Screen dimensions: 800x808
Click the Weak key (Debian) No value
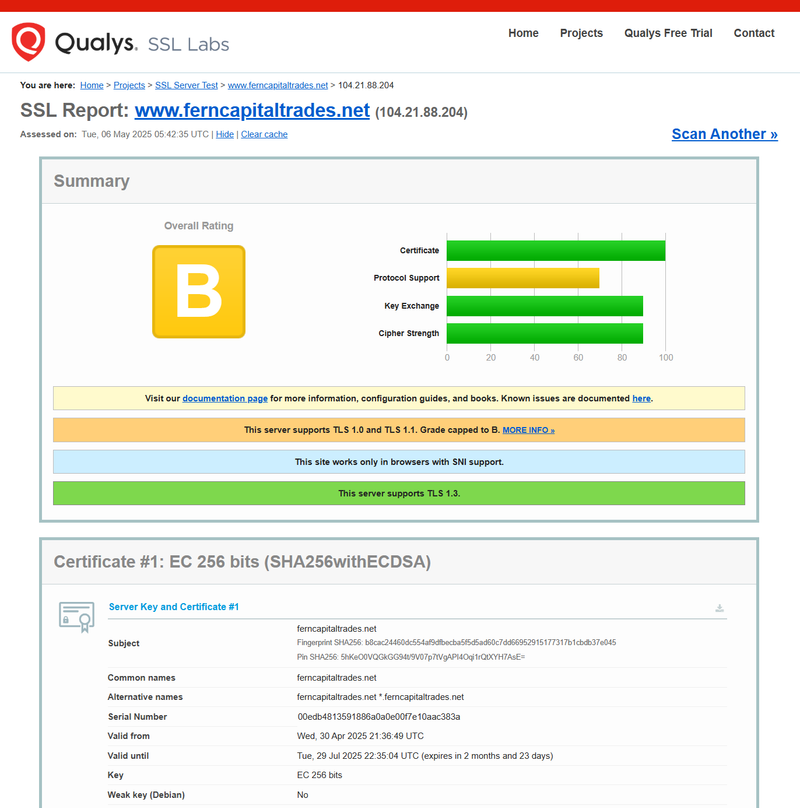[x=303, y=795]
